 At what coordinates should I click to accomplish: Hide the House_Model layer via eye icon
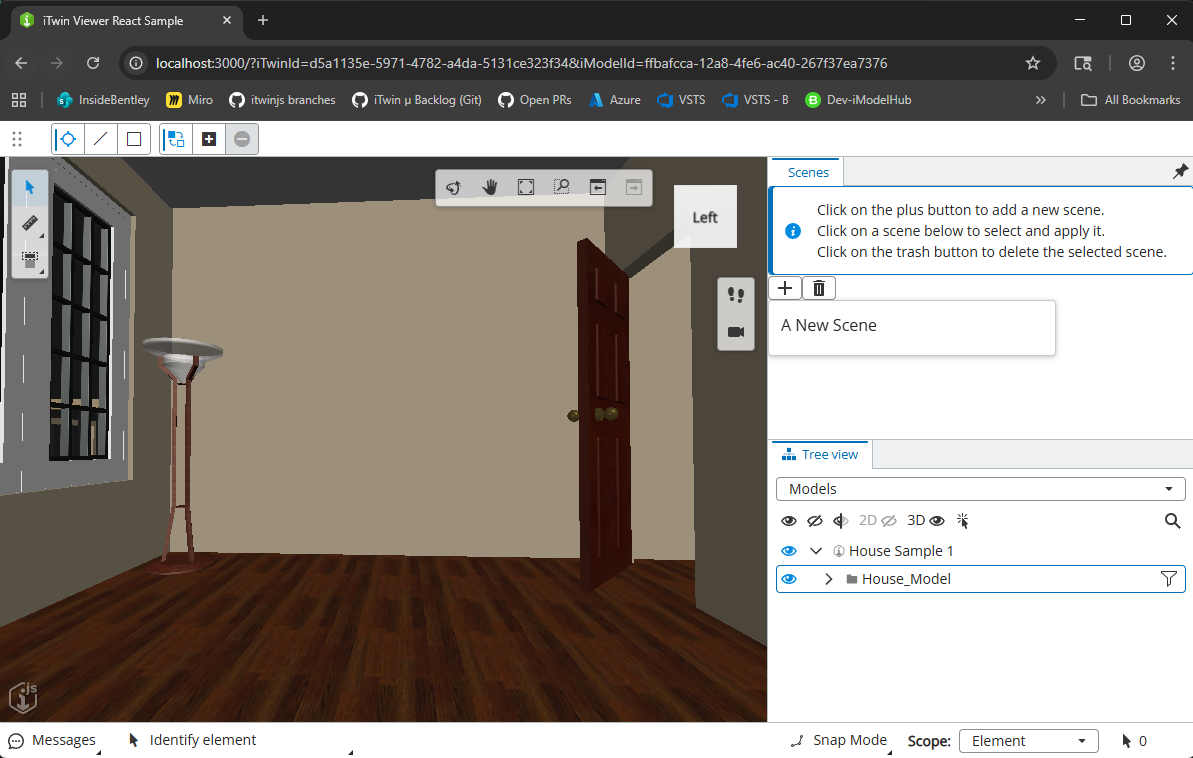pos(789,579)
